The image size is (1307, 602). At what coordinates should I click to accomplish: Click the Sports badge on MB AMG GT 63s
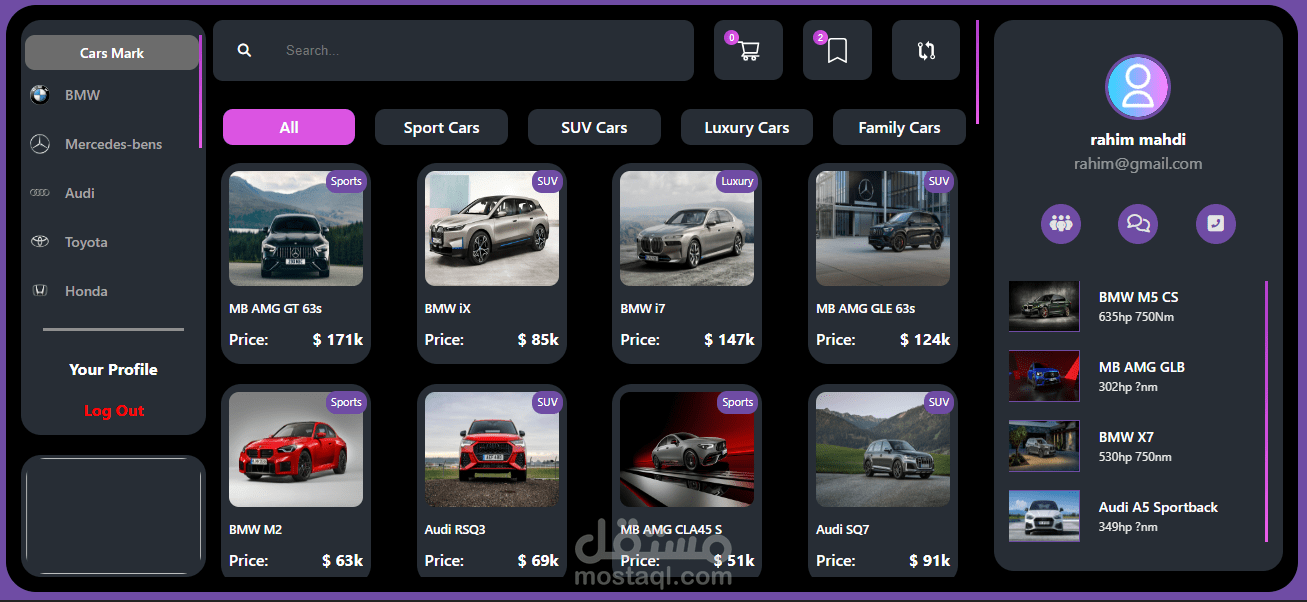pyautogui.click(x=346, y=181)
